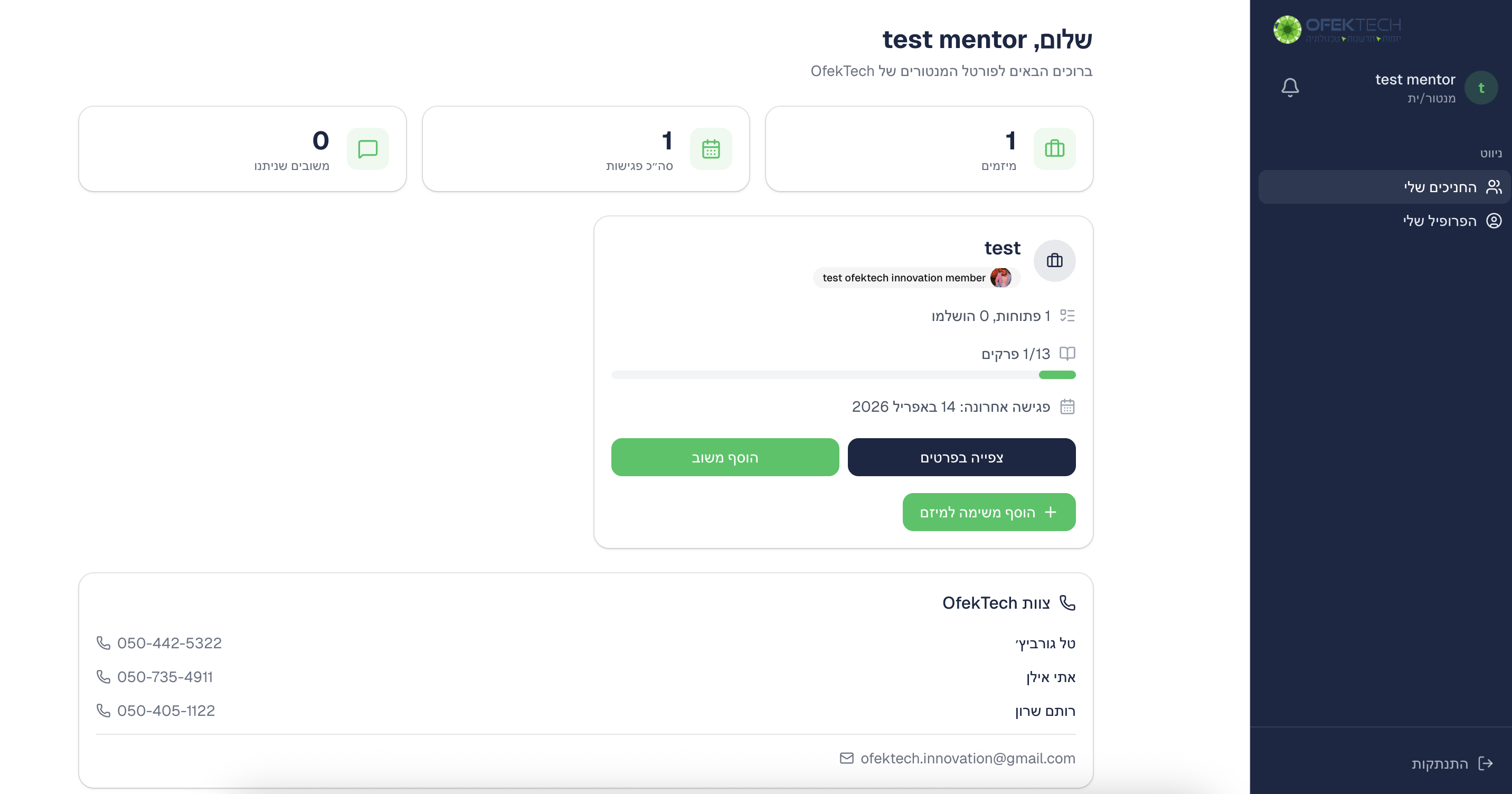The height and width of the screenshot is (794, 1512).
Task: Click phone number 050-442-5322
Action: (169, 643)
